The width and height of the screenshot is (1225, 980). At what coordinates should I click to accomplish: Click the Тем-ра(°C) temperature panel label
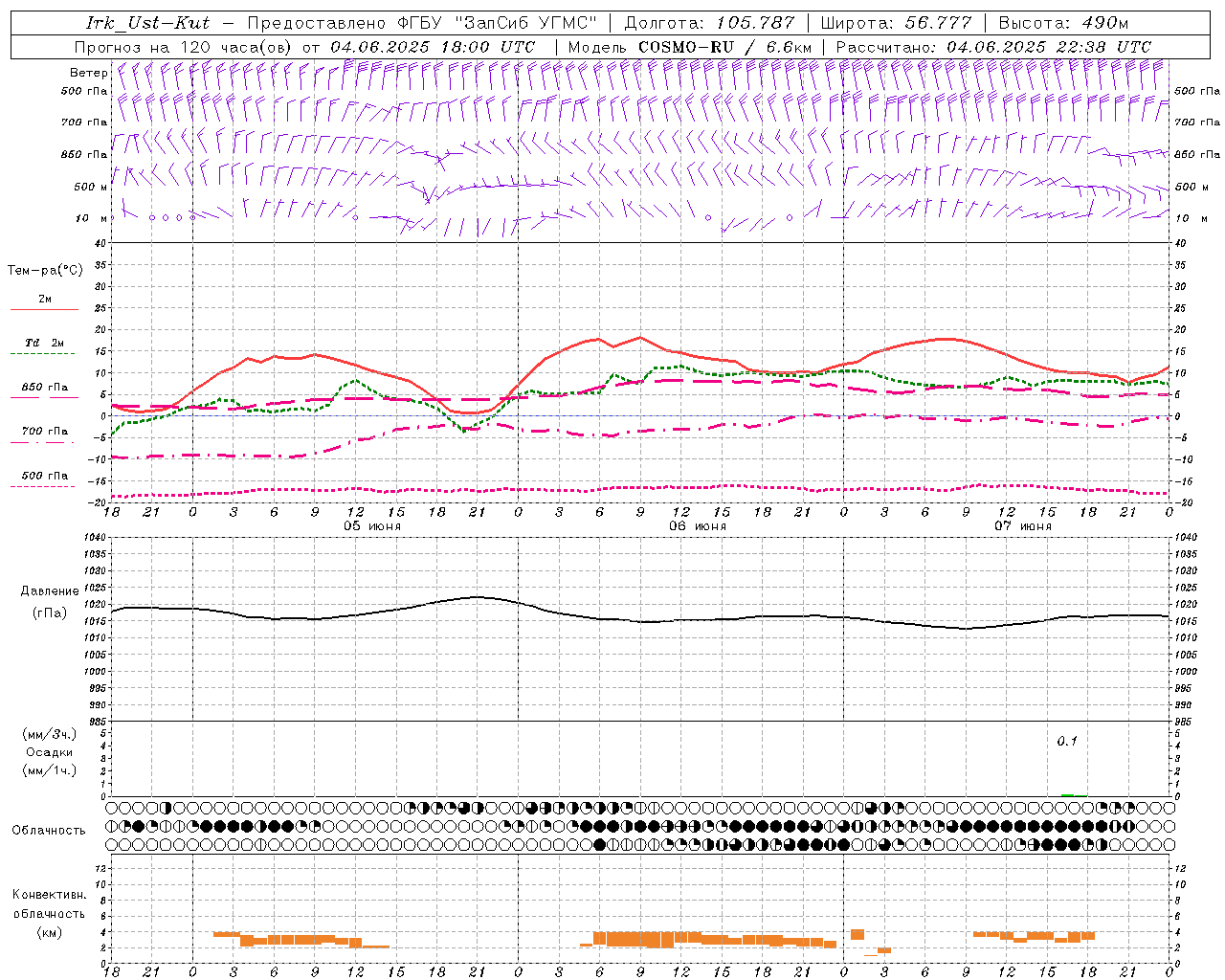[x=45, y=271]
